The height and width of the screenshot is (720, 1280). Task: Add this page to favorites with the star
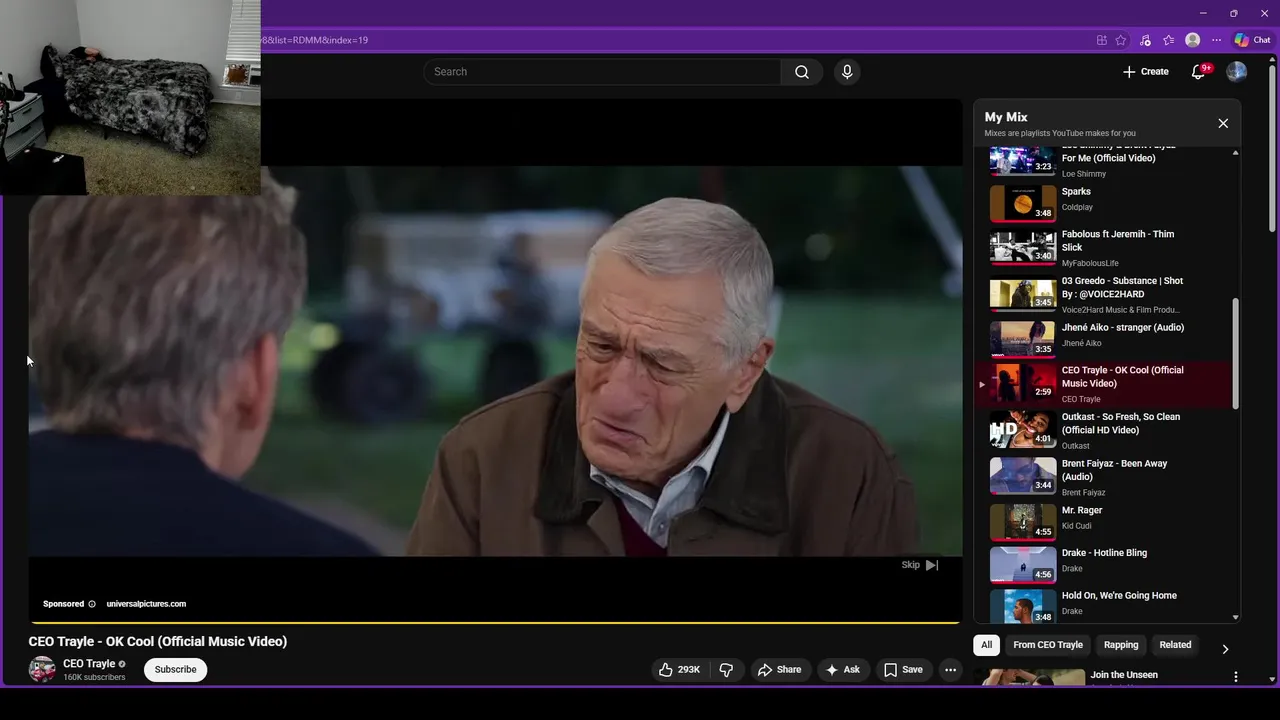pyautogui.click(x=1121, y=40)
